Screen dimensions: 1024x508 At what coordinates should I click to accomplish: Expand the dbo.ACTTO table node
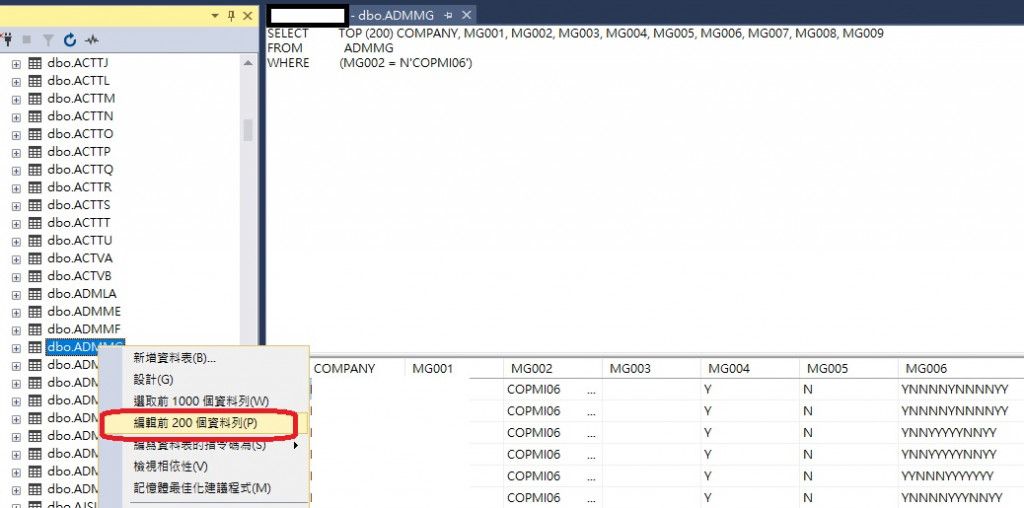(16, 135)
